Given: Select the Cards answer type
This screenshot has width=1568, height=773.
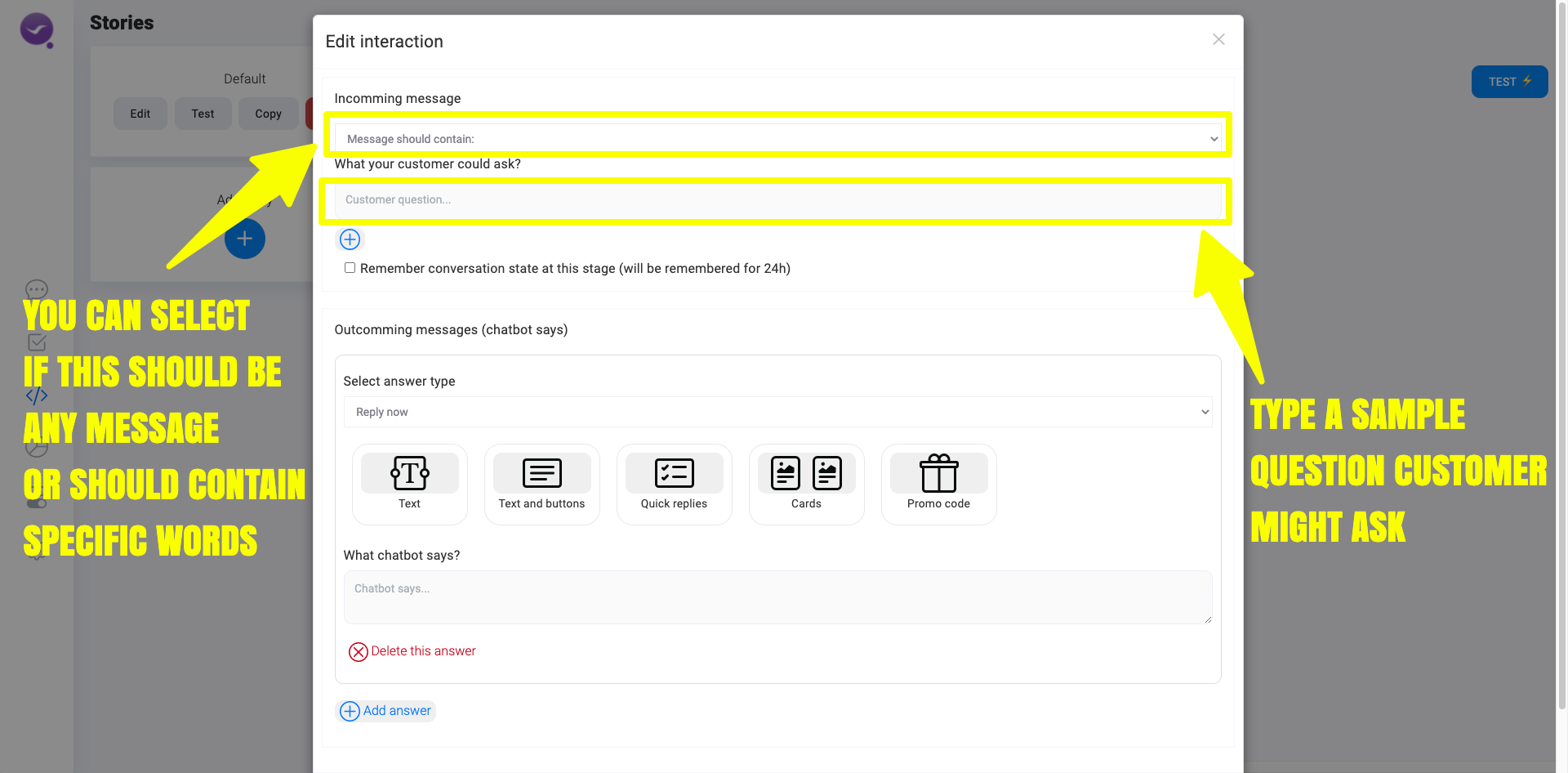Looking at the screenshot, I should (807, 484).
